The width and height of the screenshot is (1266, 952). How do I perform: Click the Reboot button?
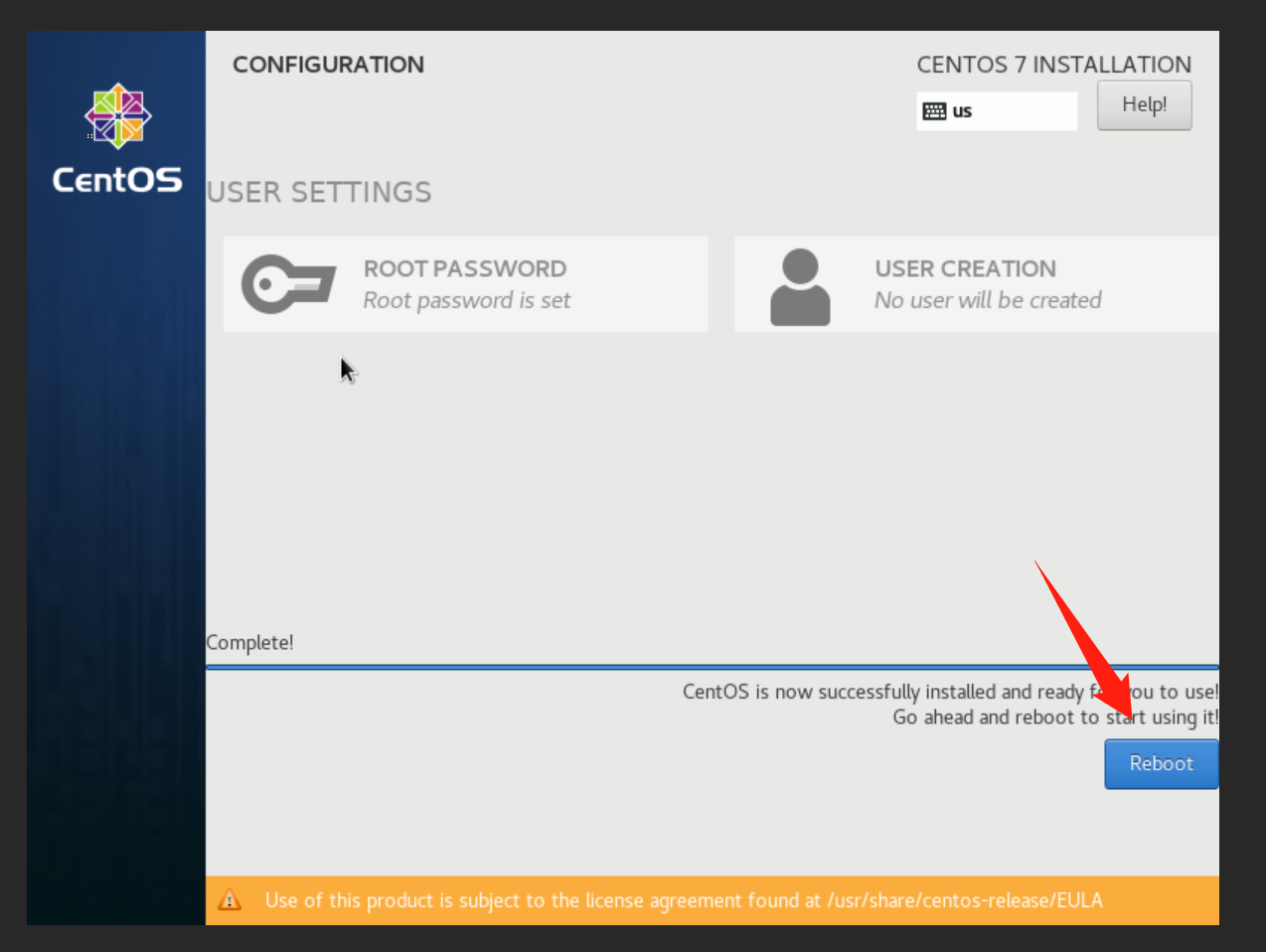tap(1161, 764)
